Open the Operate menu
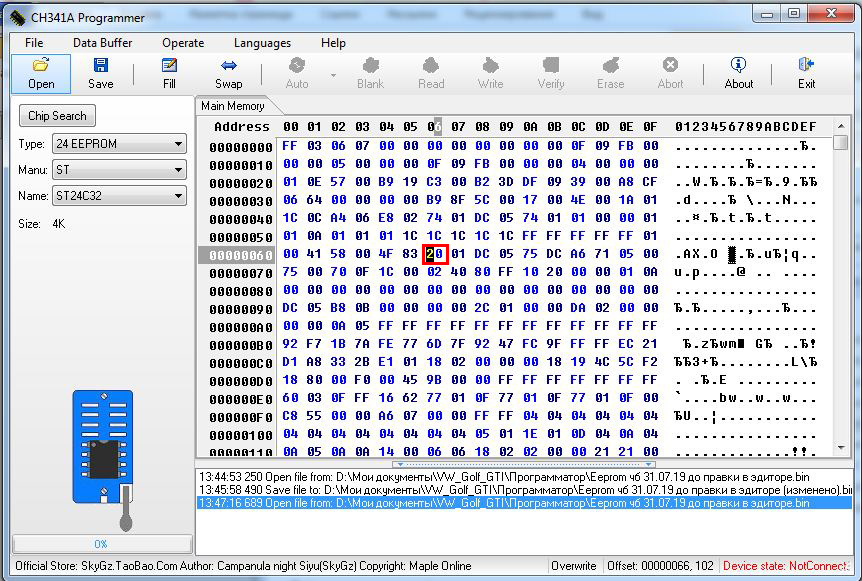This screenshot has width=862, height=581. (x=183, y=43)
